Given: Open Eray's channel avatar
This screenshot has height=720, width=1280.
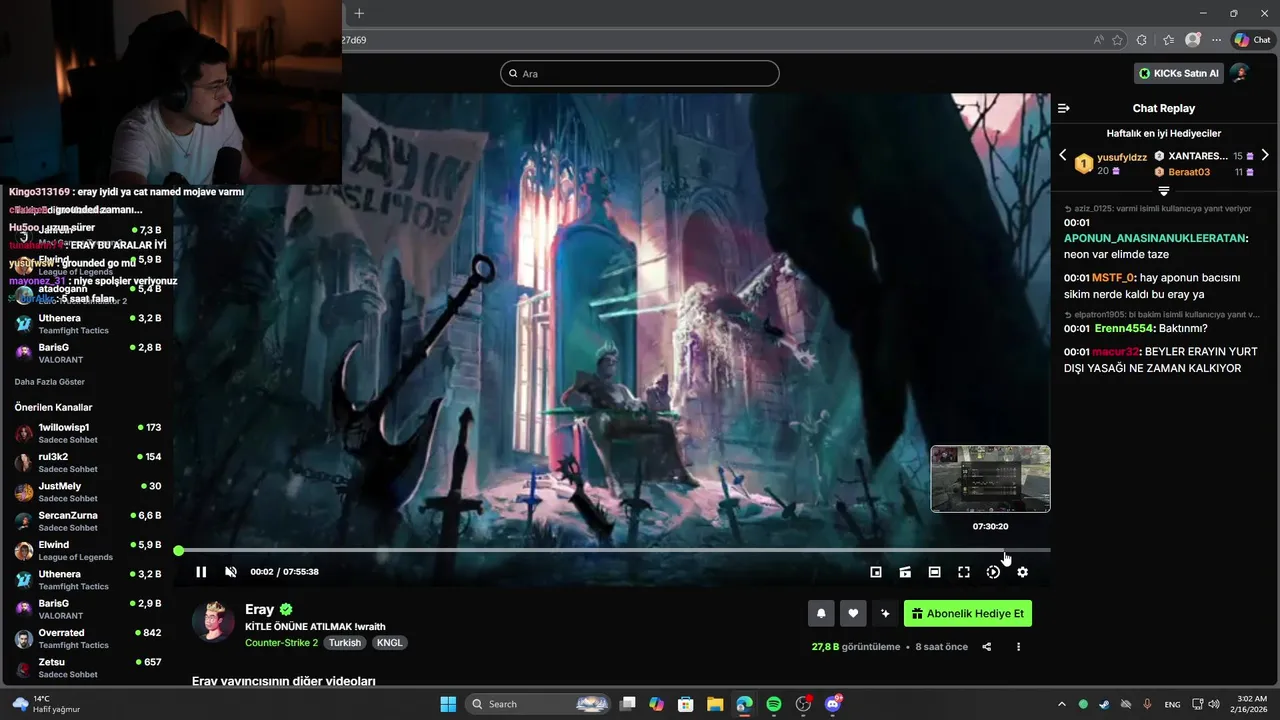Looking at the screenshot, I should pyautogui.click(x=213, y=622).
